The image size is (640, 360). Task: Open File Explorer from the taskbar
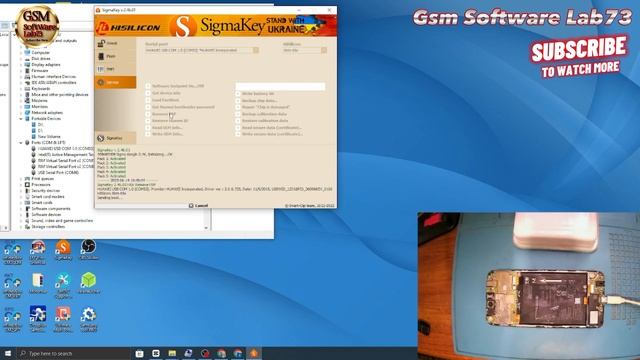[x=172, y=353]
